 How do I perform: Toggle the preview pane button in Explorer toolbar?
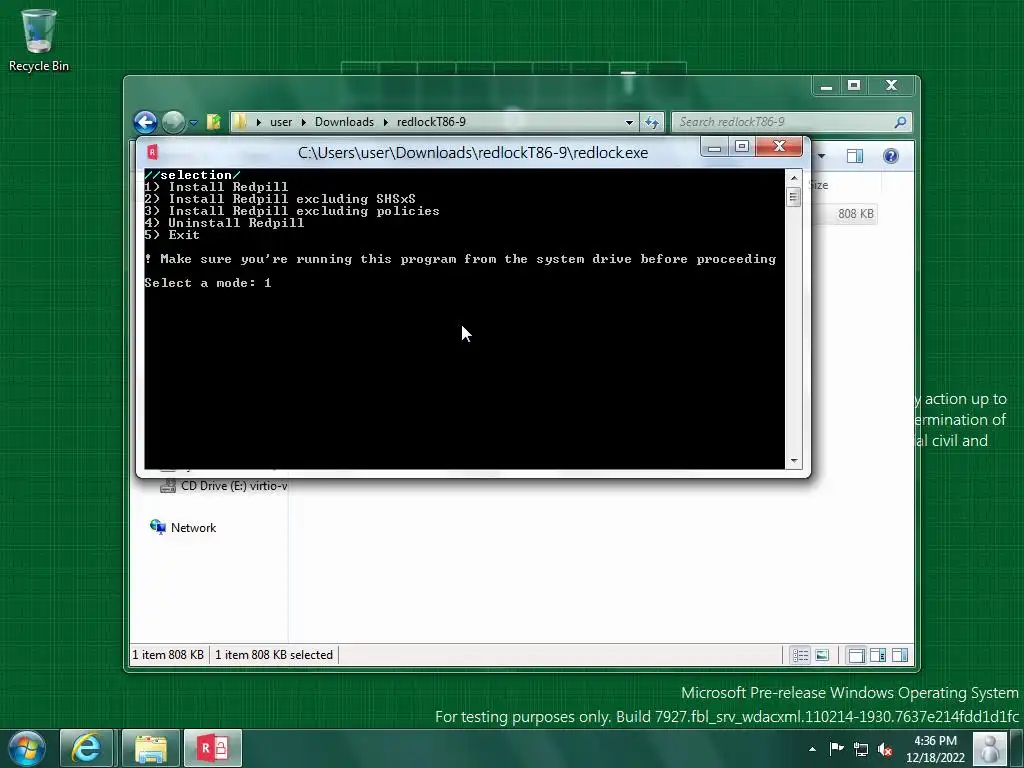click(855, 156)
